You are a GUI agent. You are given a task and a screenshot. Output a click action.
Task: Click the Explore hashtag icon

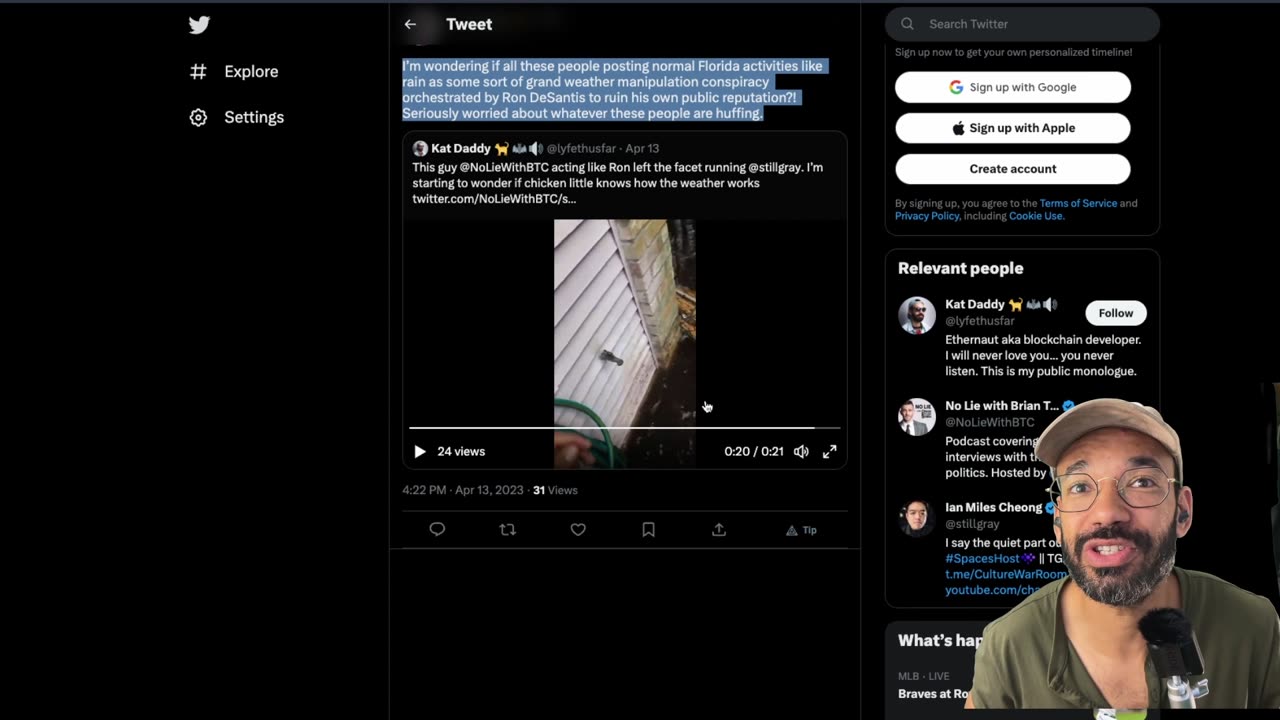[x=198, y=71]
